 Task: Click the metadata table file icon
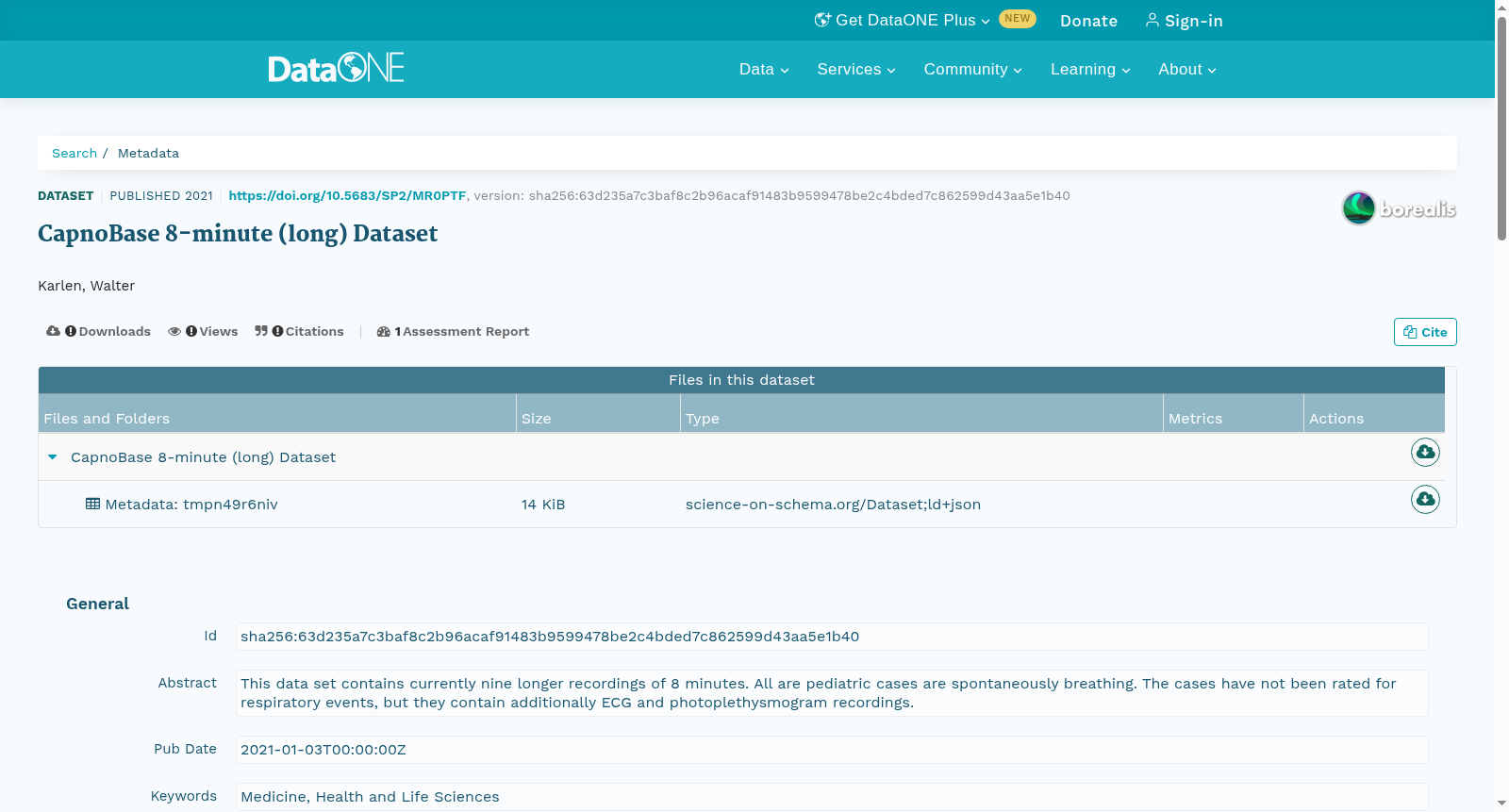[x=92, y=504]
